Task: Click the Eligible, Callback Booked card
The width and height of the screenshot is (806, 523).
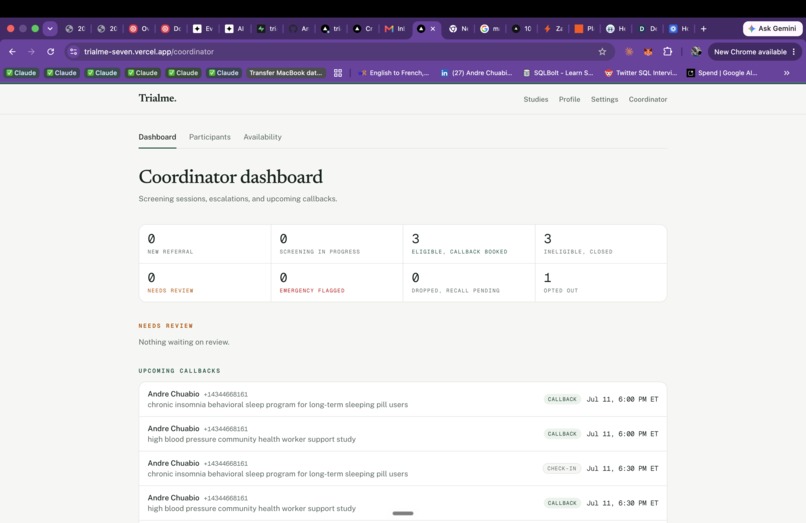Action: (469, 244)
